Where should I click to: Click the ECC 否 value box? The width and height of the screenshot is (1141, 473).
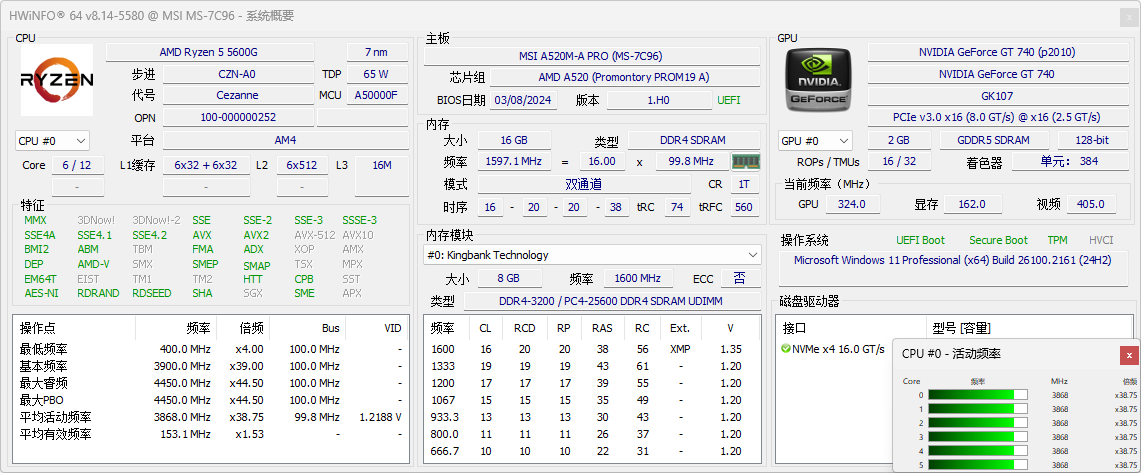coord(739,278)
